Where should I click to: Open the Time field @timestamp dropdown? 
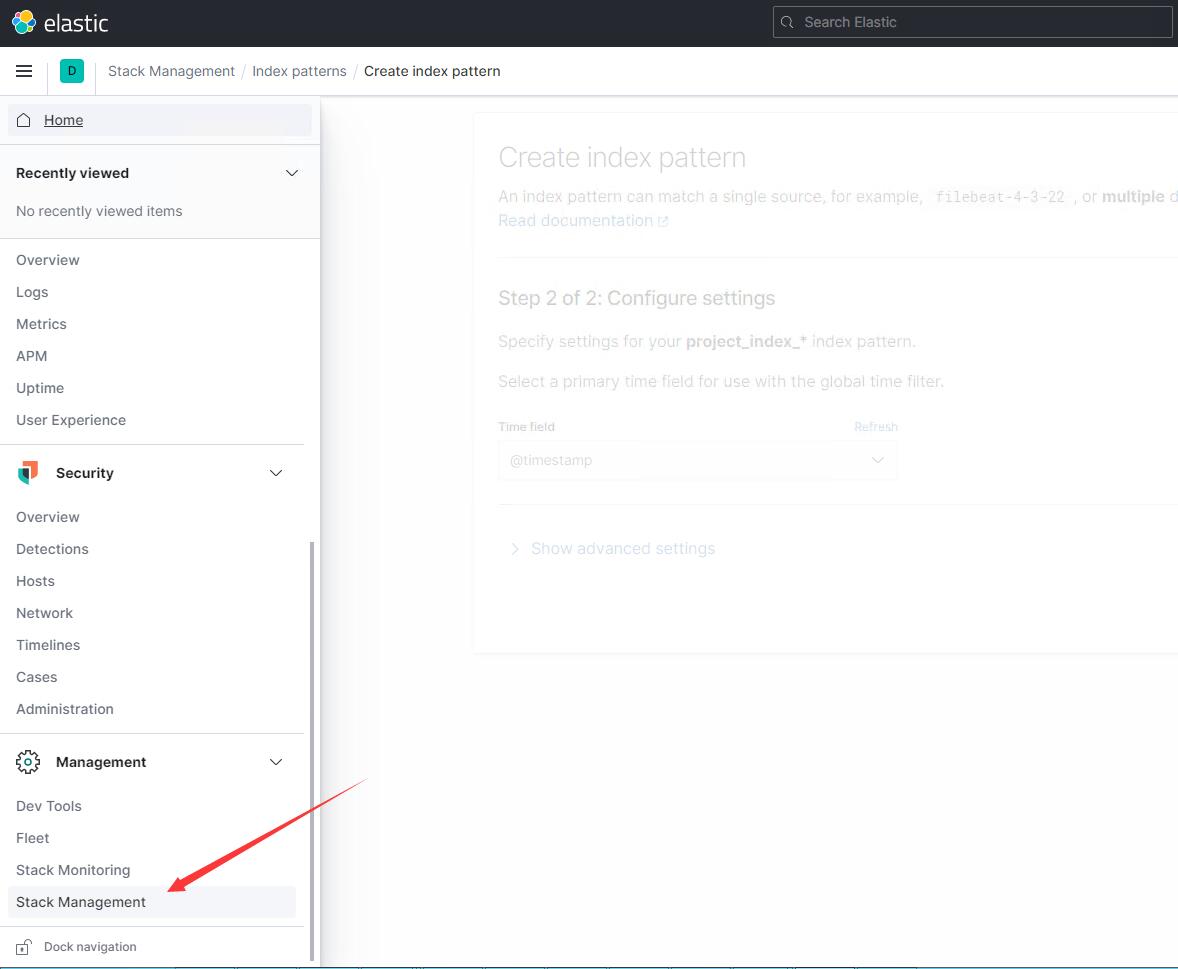(x=697, y=460)
